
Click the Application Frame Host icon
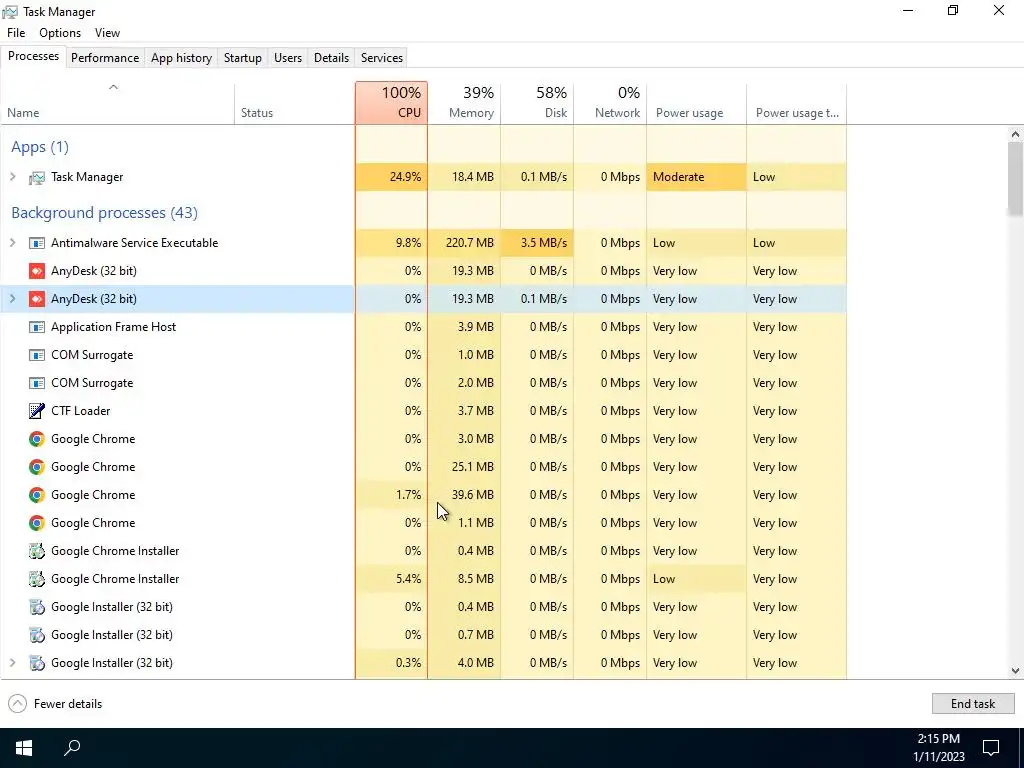[x=37, y=327]
